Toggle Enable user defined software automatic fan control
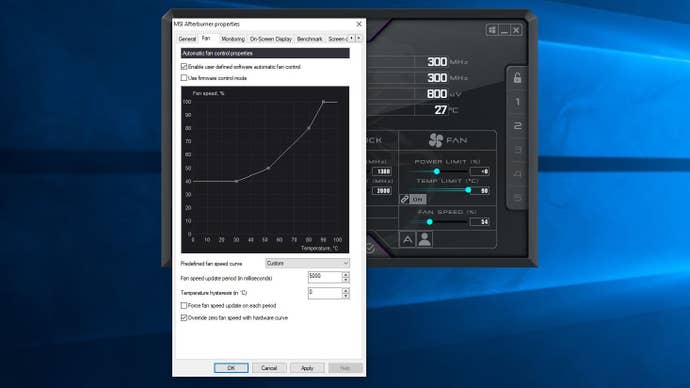The height and width of the screenshot is (388, 690). click(x=184, y=67)
